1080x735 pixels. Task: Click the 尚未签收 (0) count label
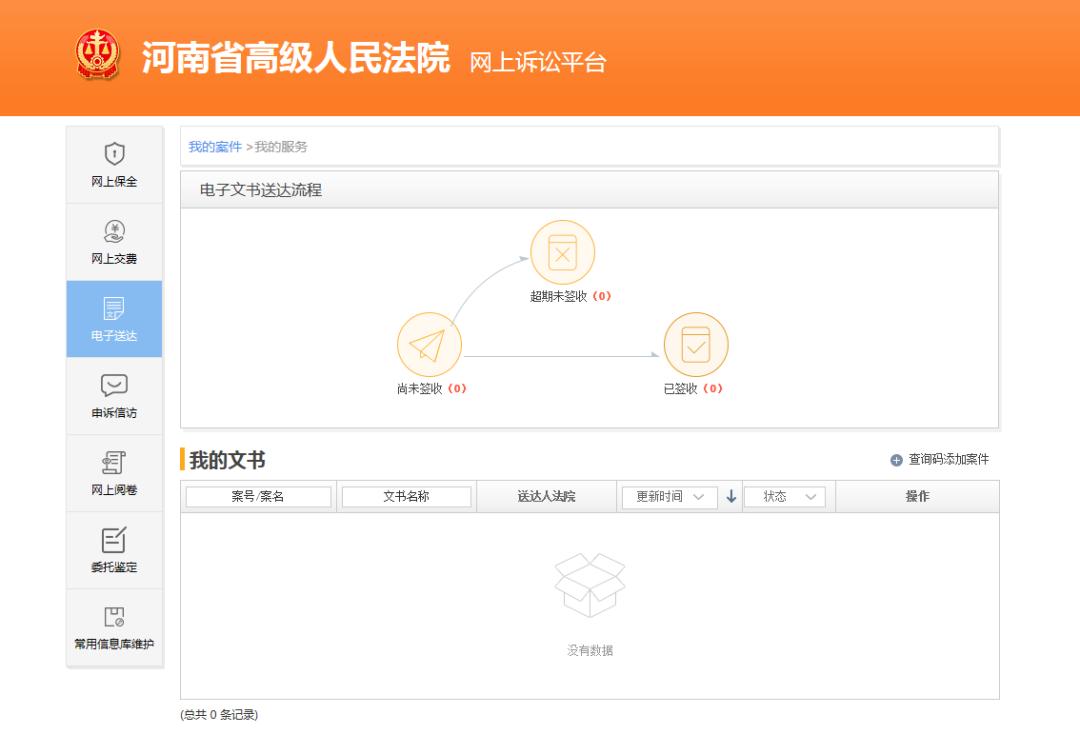(429, 390)
